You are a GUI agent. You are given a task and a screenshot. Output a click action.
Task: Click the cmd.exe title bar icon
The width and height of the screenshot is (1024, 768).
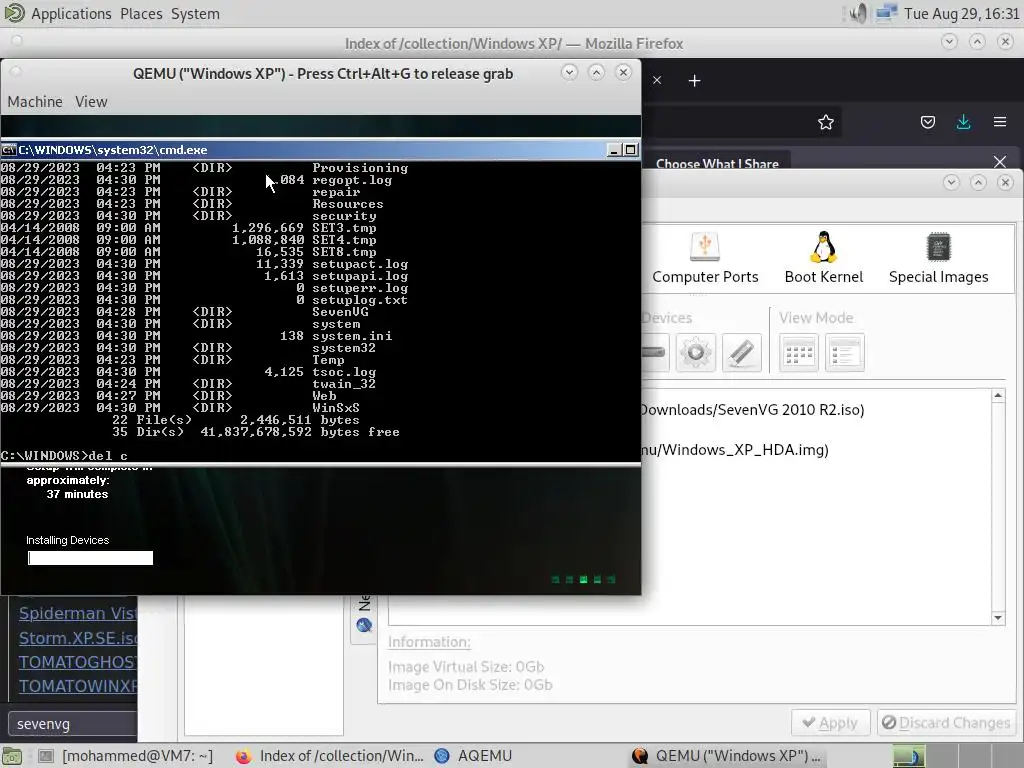pyautogui.click(x=8, y=150)
